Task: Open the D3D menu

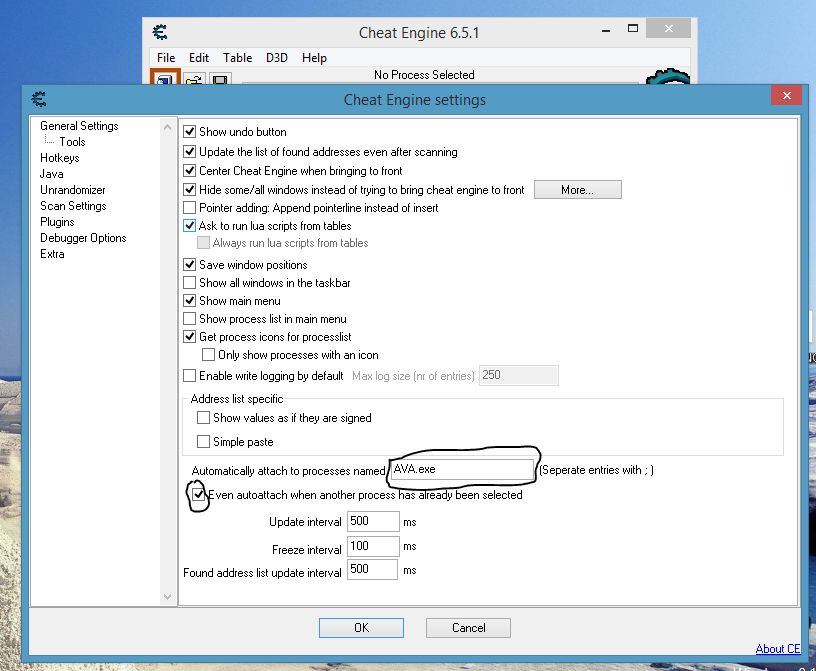Action: tap(277, 58)
